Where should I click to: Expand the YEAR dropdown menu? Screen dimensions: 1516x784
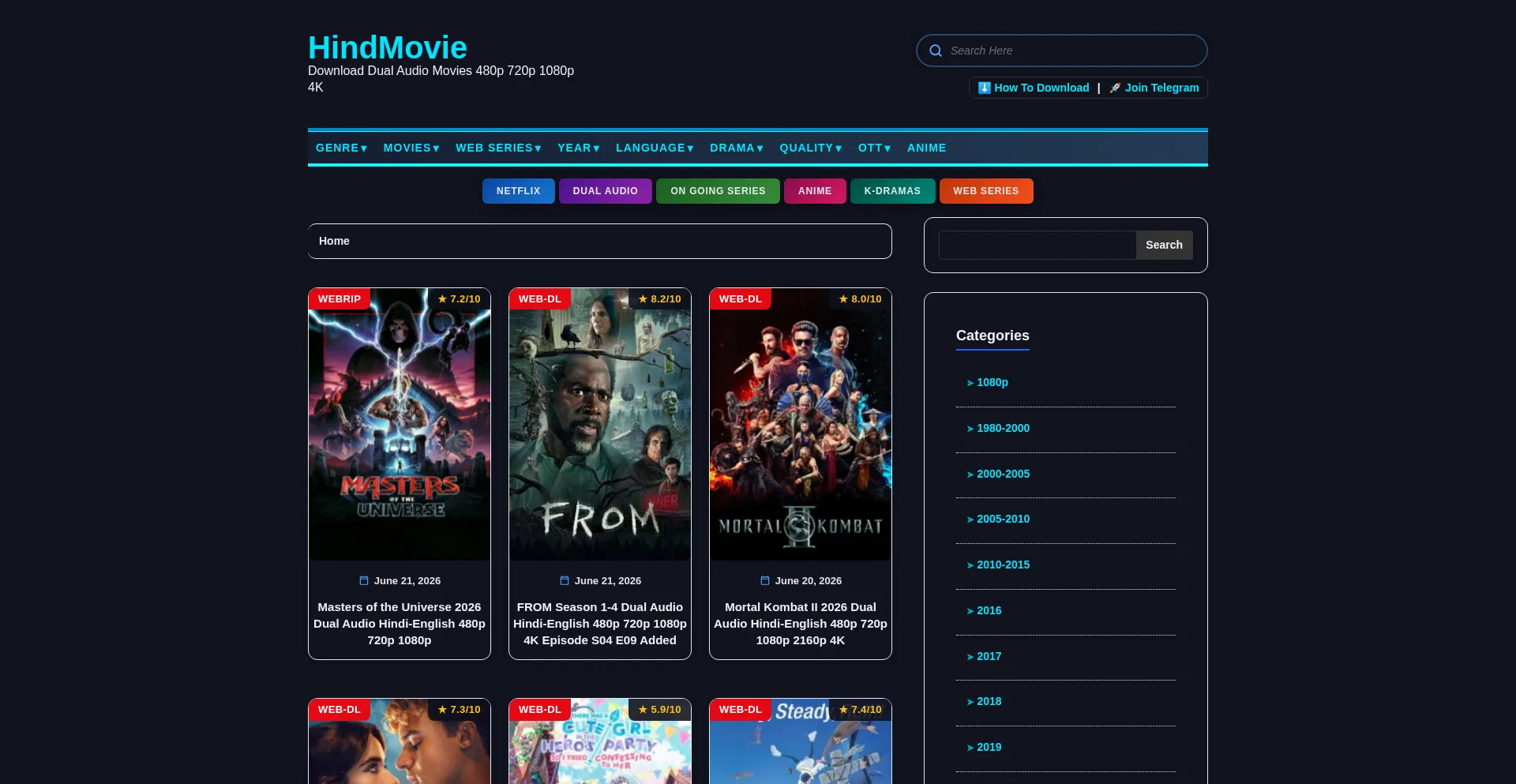click(579, 148)
